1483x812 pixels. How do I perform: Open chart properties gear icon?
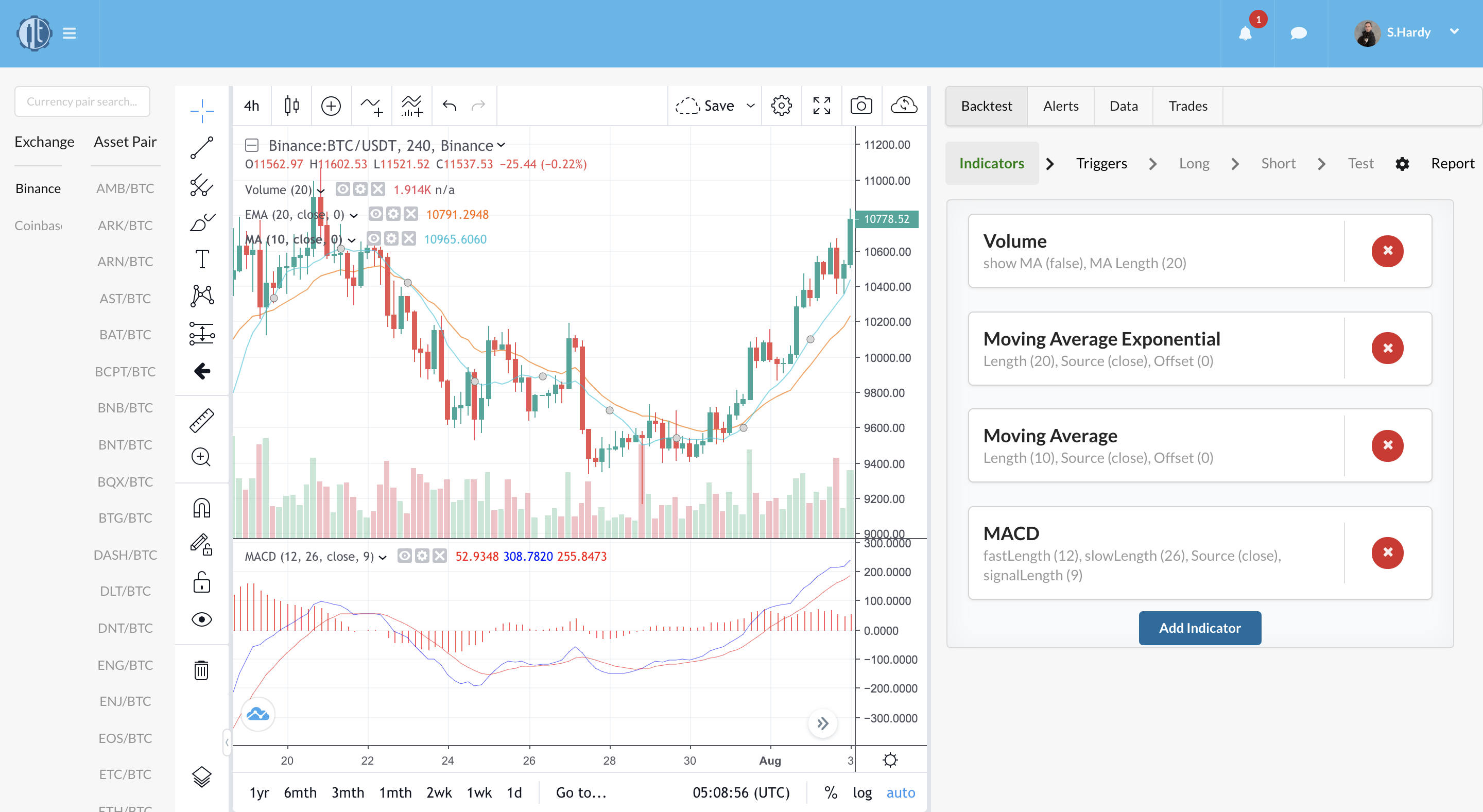(x=781, y=106)
